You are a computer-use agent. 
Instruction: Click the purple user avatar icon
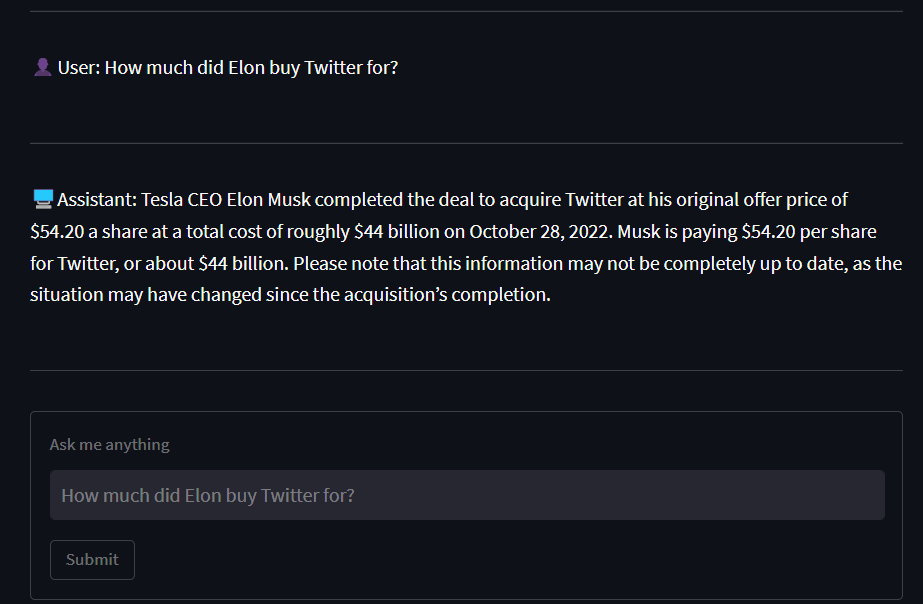coord(42,68)
